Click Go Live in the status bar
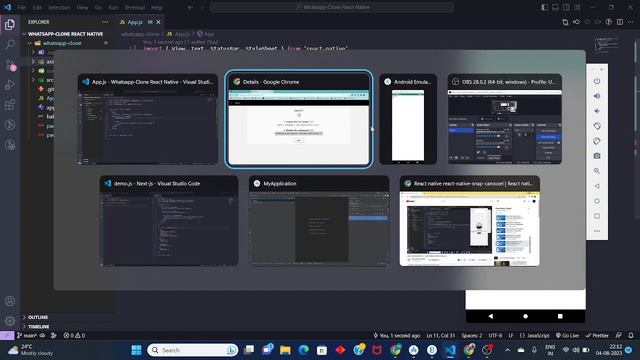 [567, 336]
